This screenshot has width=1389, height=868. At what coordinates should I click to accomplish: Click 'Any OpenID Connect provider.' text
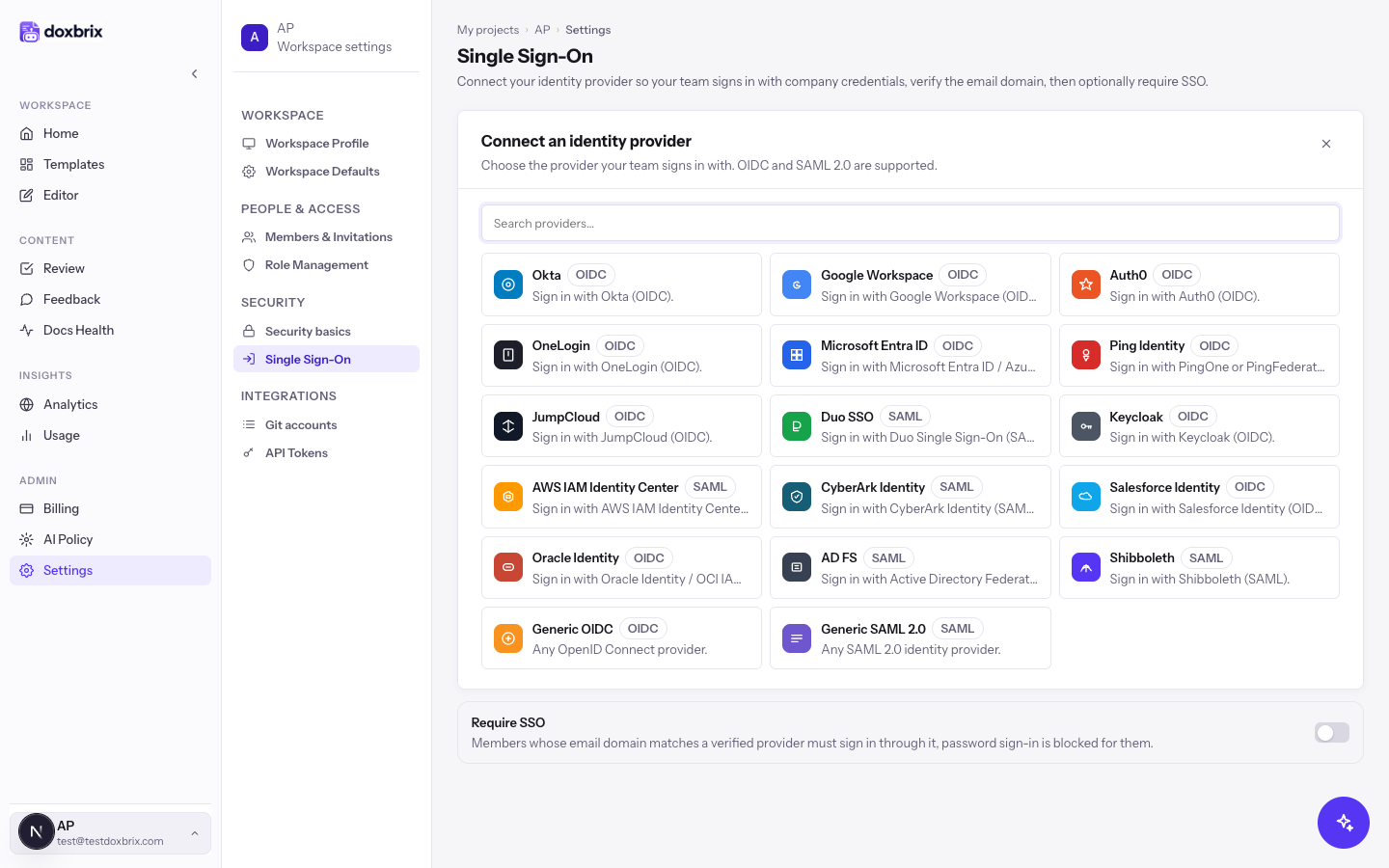pos(619,649)
